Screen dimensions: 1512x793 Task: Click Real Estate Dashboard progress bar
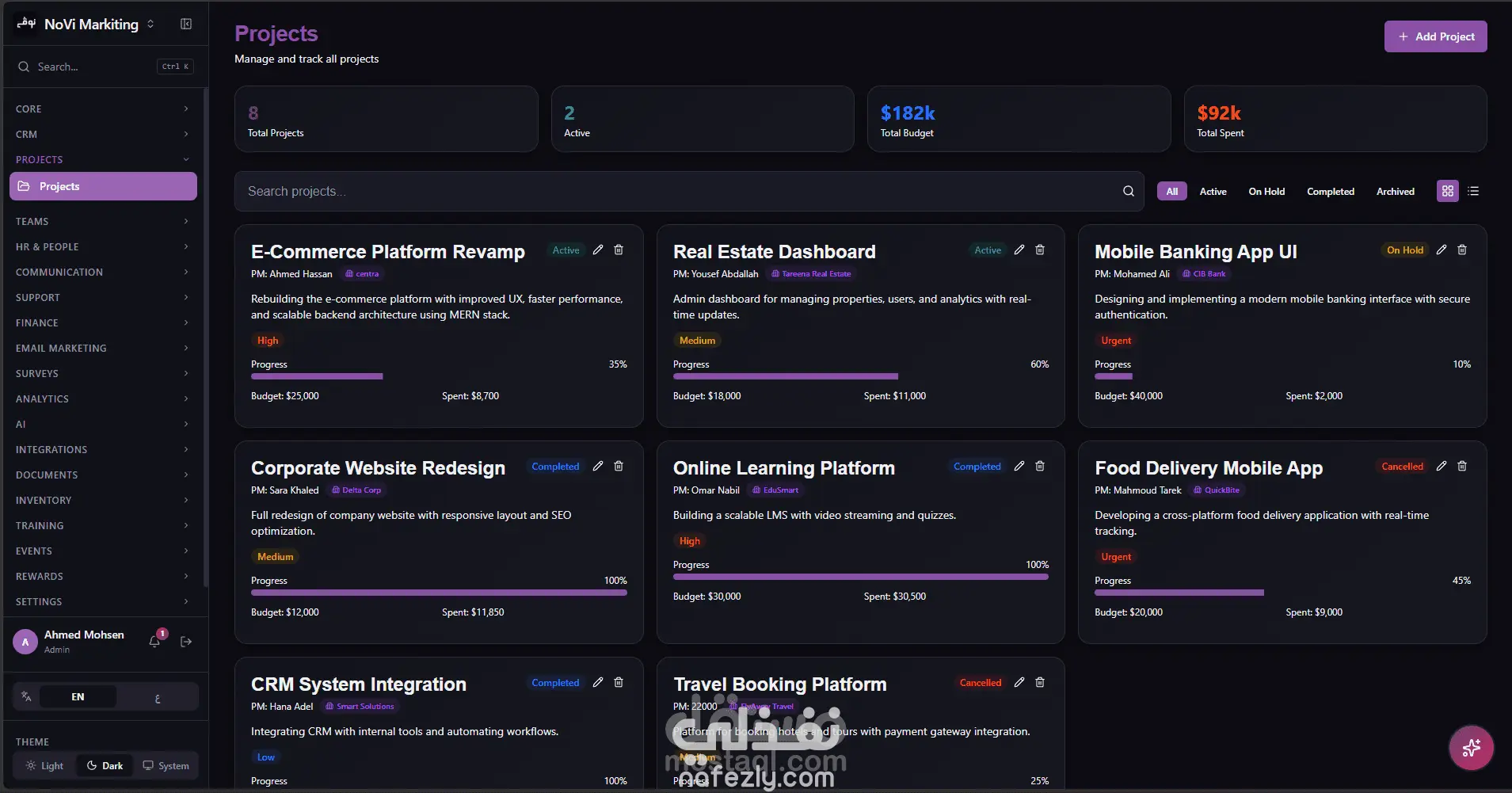pyautogui.click(x=861, y=376)
